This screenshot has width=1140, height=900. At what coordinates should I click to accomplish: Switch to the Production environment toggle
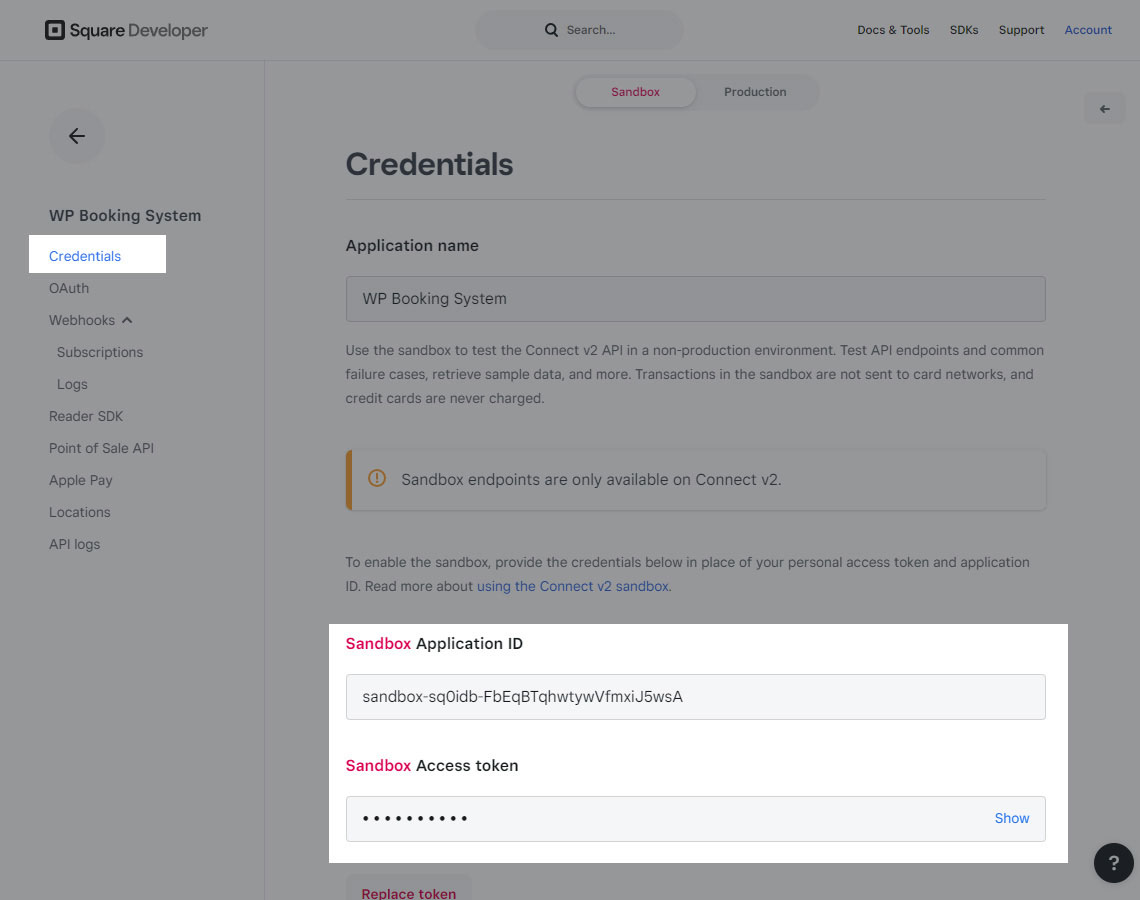755,92
